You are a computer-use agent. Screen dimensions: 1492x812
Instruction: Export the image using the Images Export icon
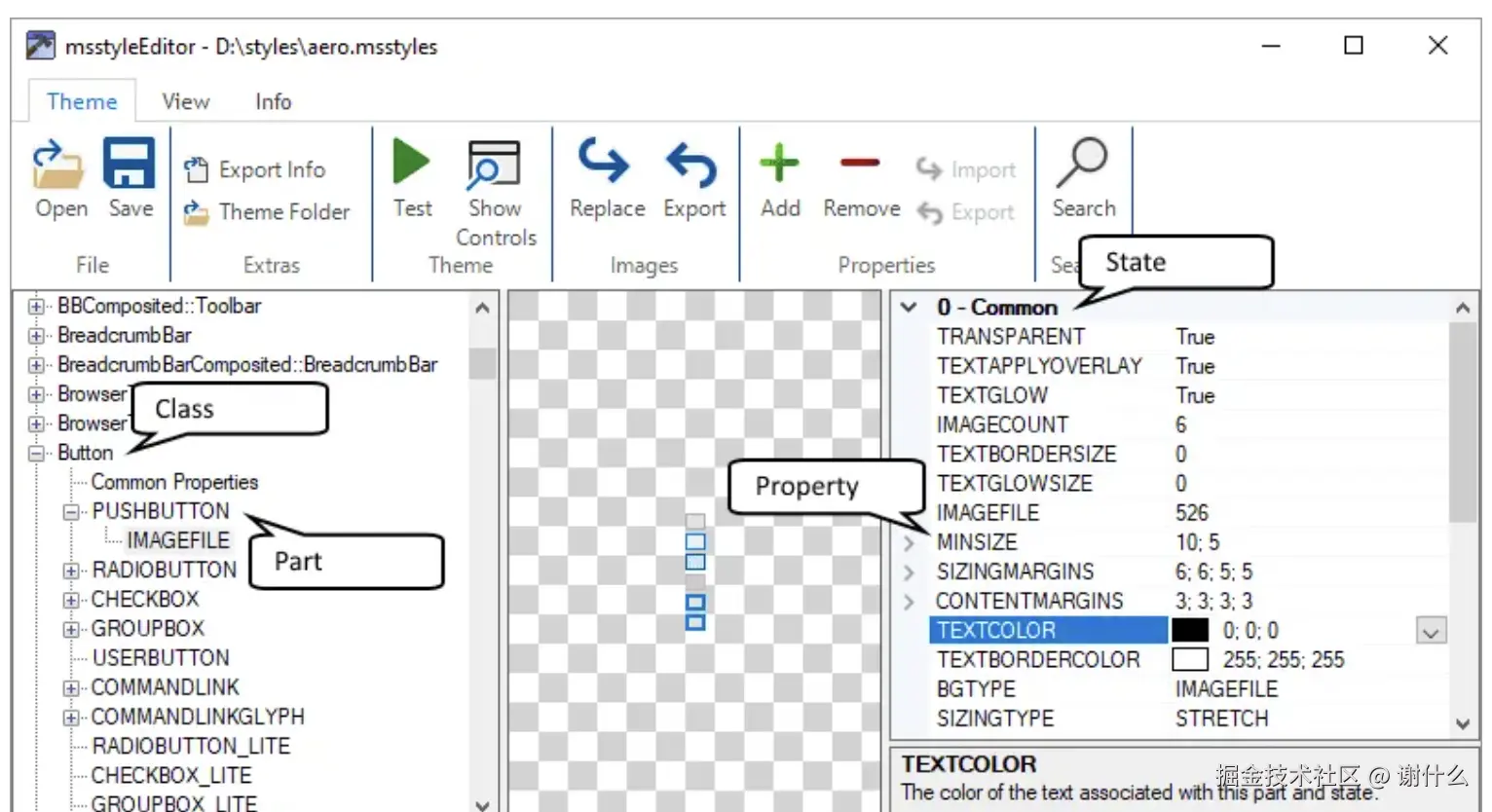tap(692, 164)
